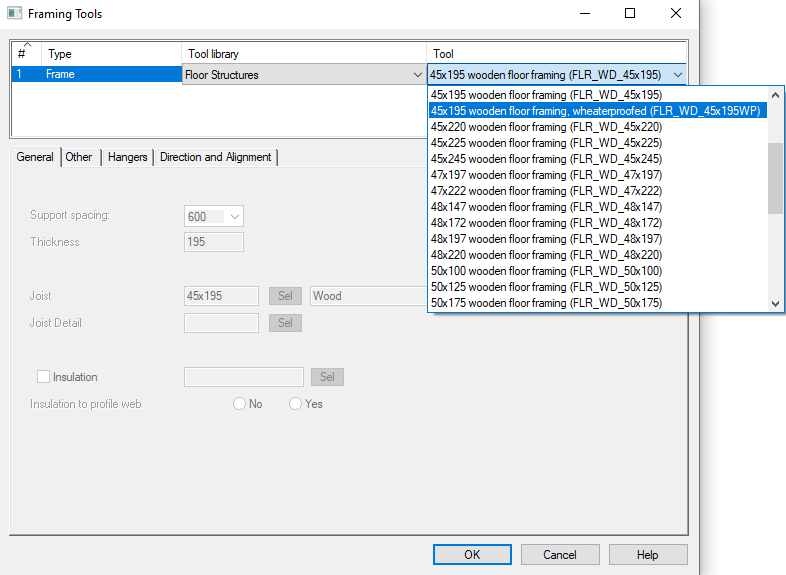Select the No radio button

239,404
